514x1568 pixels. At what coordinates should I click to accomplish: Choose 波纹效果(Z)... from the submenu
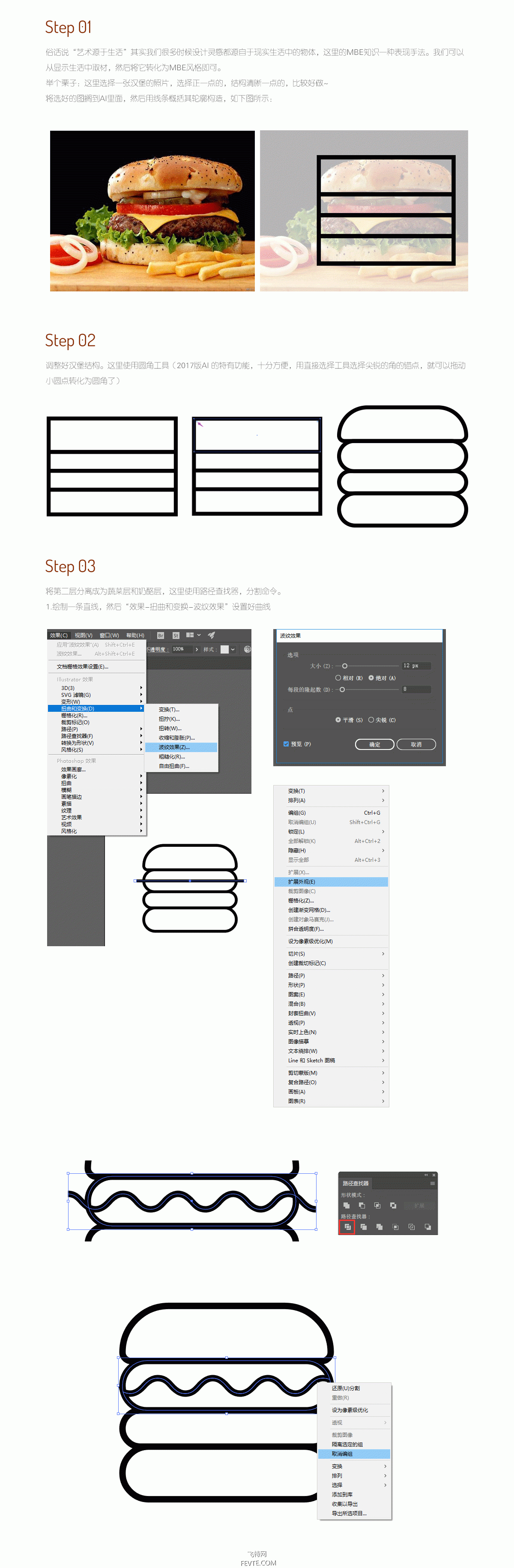(x=181, y=747)
